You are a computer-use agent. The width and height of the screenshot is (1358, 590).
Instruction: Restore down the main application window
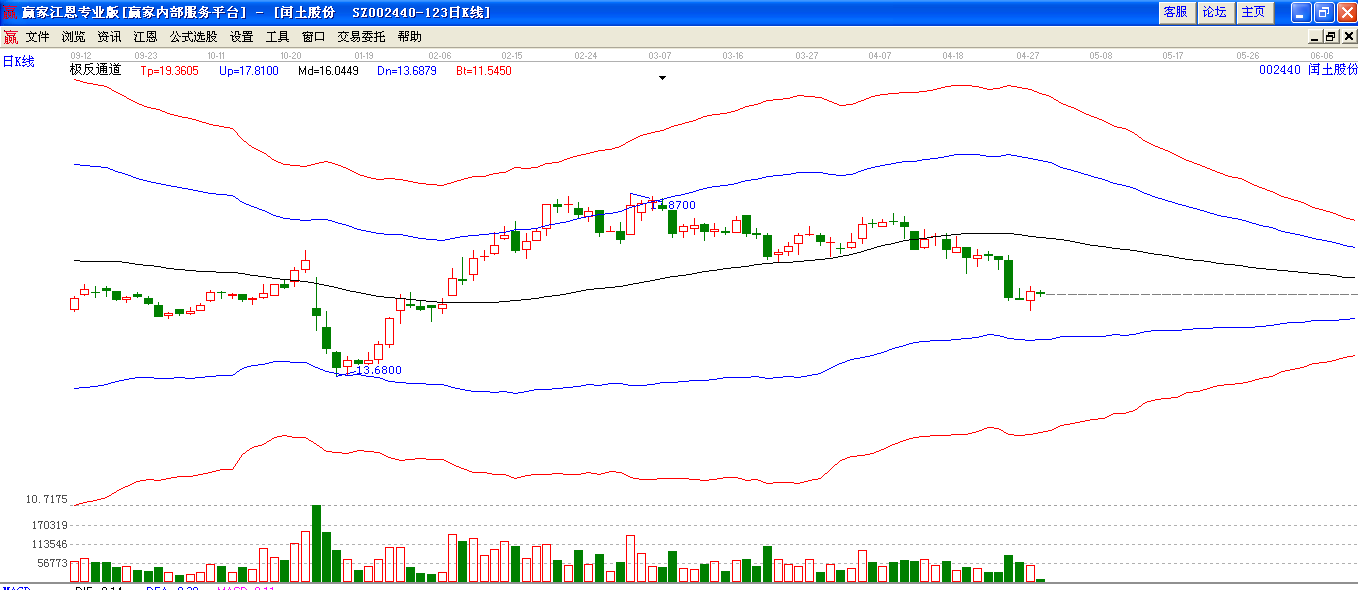[x=1323, y=12]
